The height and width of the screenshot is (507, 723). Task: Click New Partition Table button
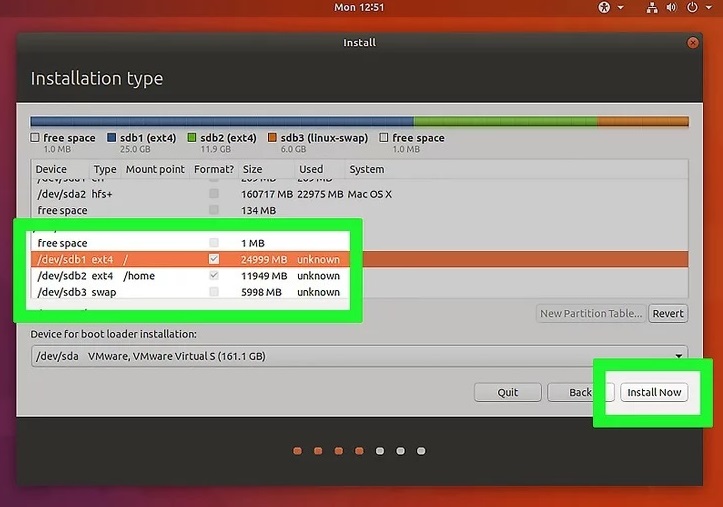point(591,313)
